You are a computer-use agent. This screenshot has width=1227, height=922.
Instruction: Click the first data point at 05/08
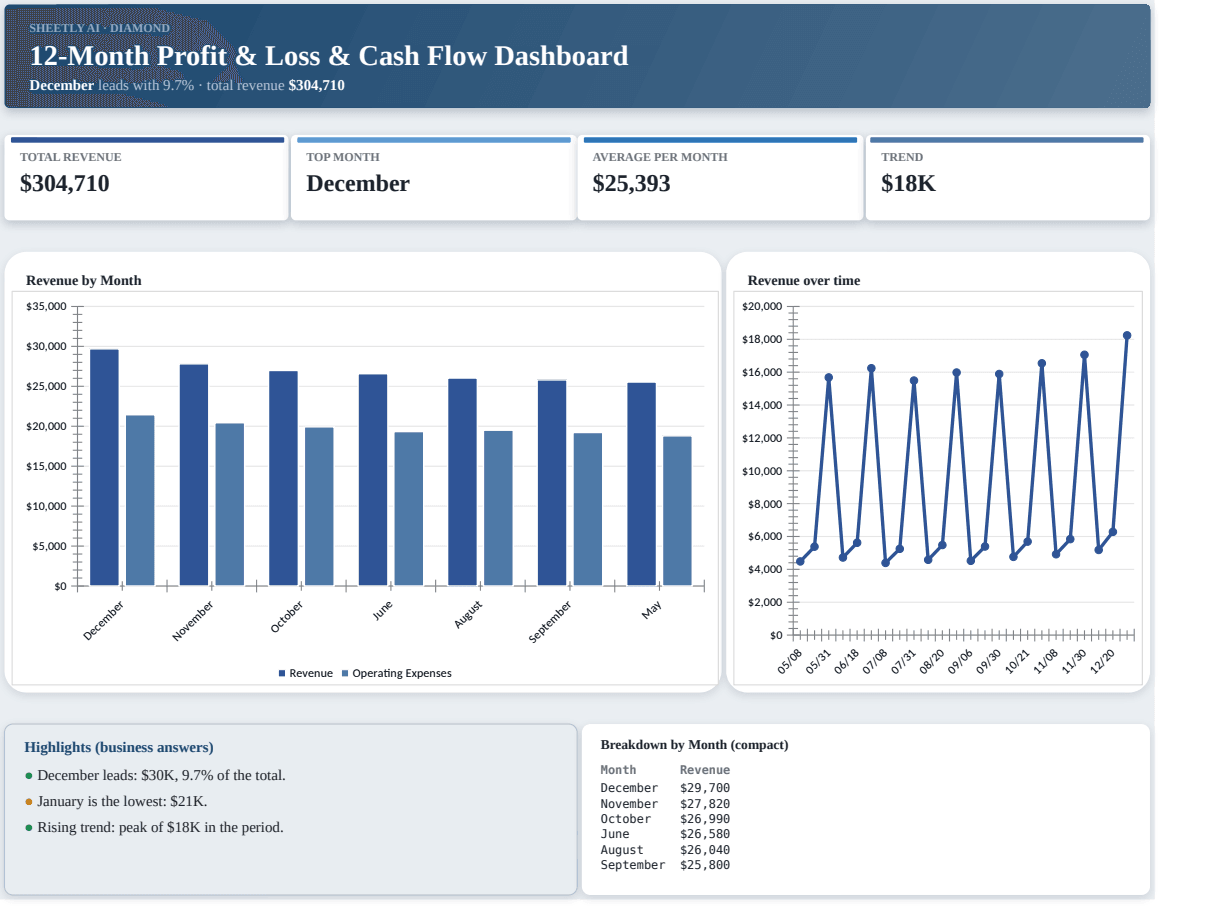pos(800,561)
